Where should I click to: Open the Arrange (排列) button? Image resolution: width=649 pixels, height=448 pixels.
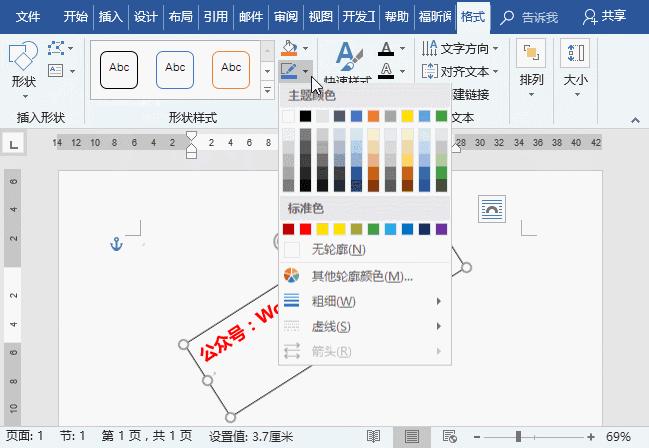point(531,69)
